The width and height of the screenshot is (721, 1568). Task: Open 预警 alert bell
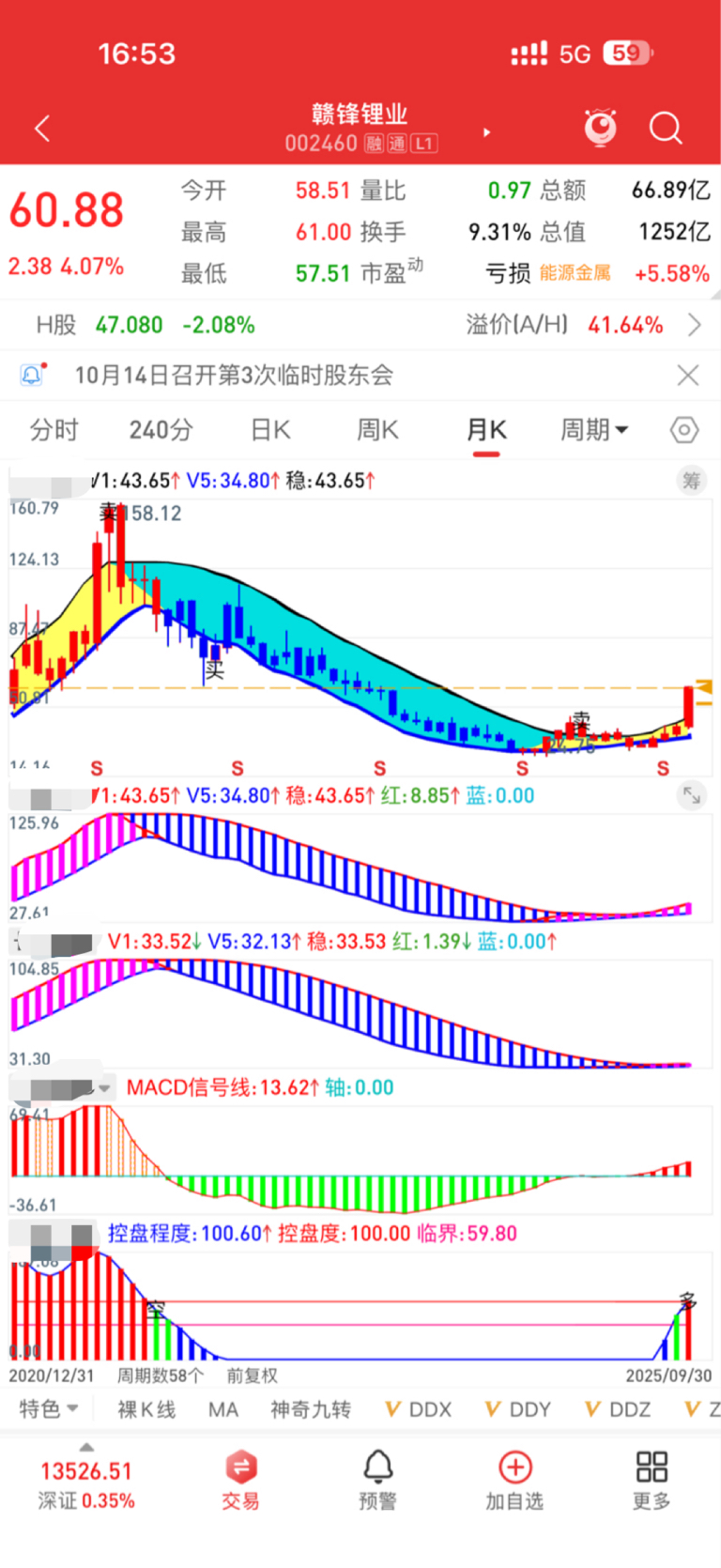(378, 1481)
